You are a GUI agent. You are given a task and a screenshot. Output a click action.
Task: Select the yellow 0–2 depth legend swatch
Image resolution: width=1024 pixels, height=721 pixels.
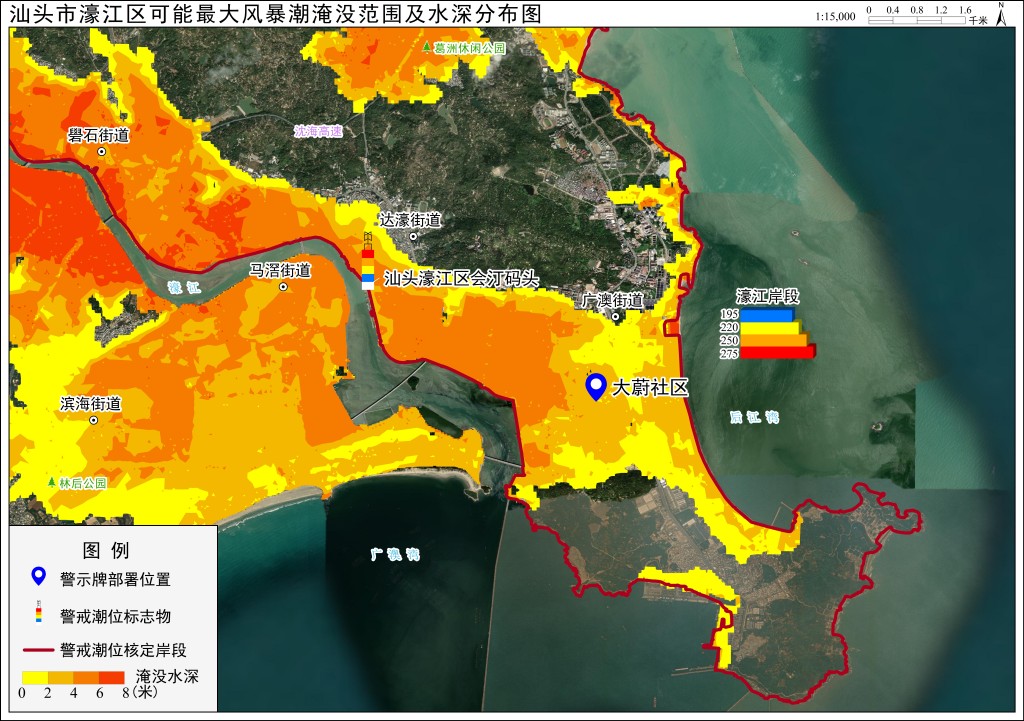coord(35,677)
